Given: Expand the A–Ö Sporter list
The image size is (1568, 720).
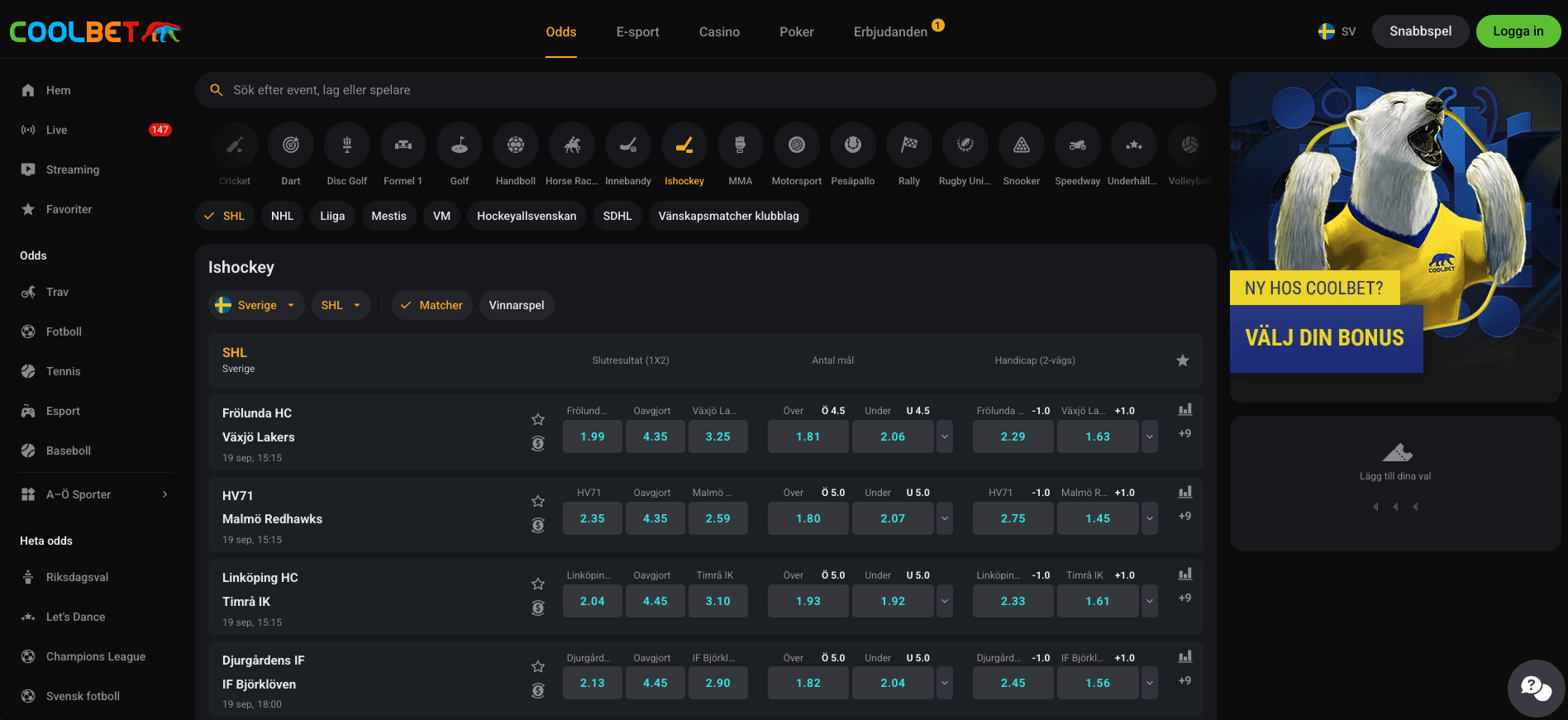Looking at the screenshot, I should 96,494.
